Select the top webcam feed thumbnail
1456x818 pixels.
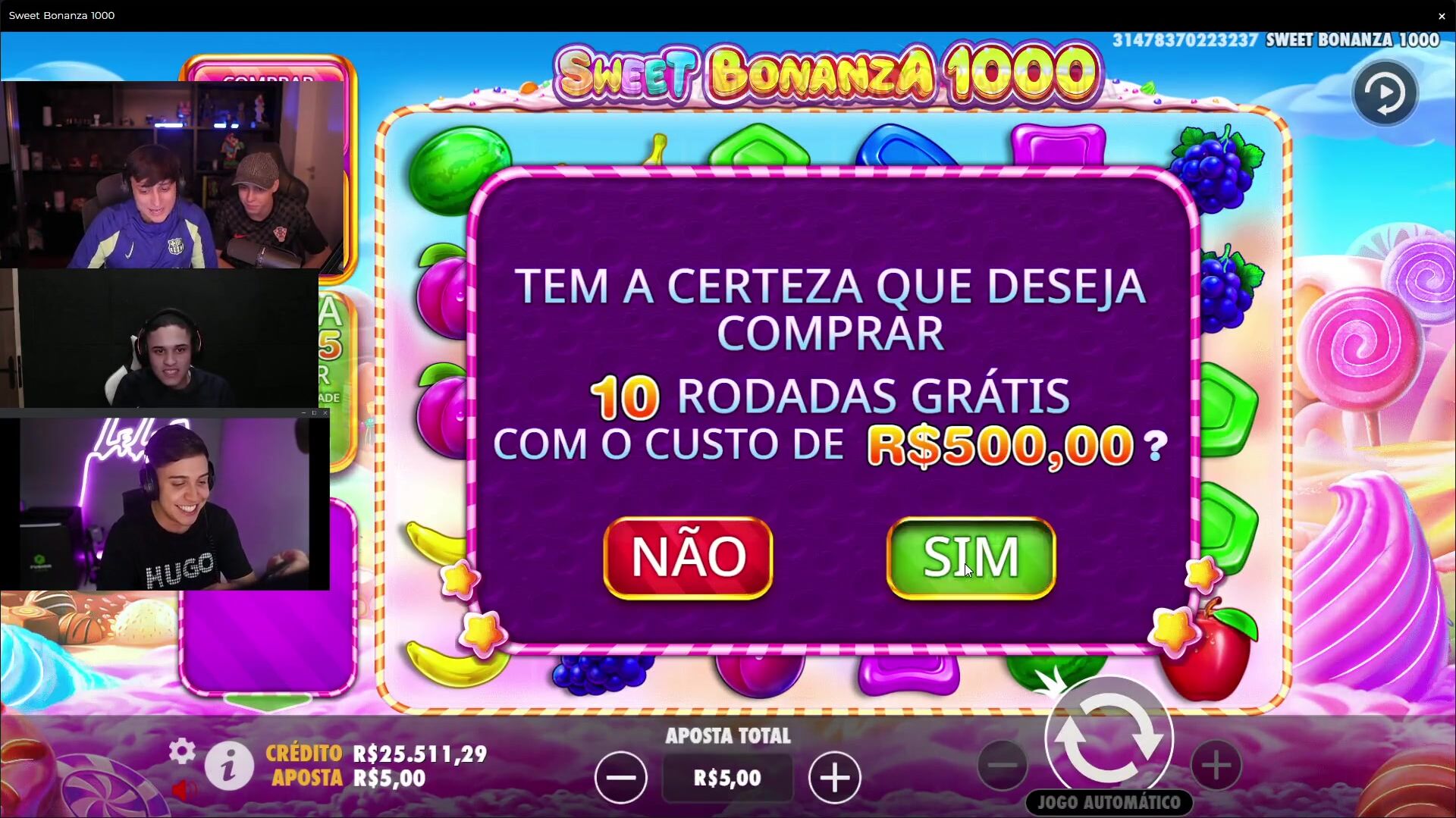[173, 174]
